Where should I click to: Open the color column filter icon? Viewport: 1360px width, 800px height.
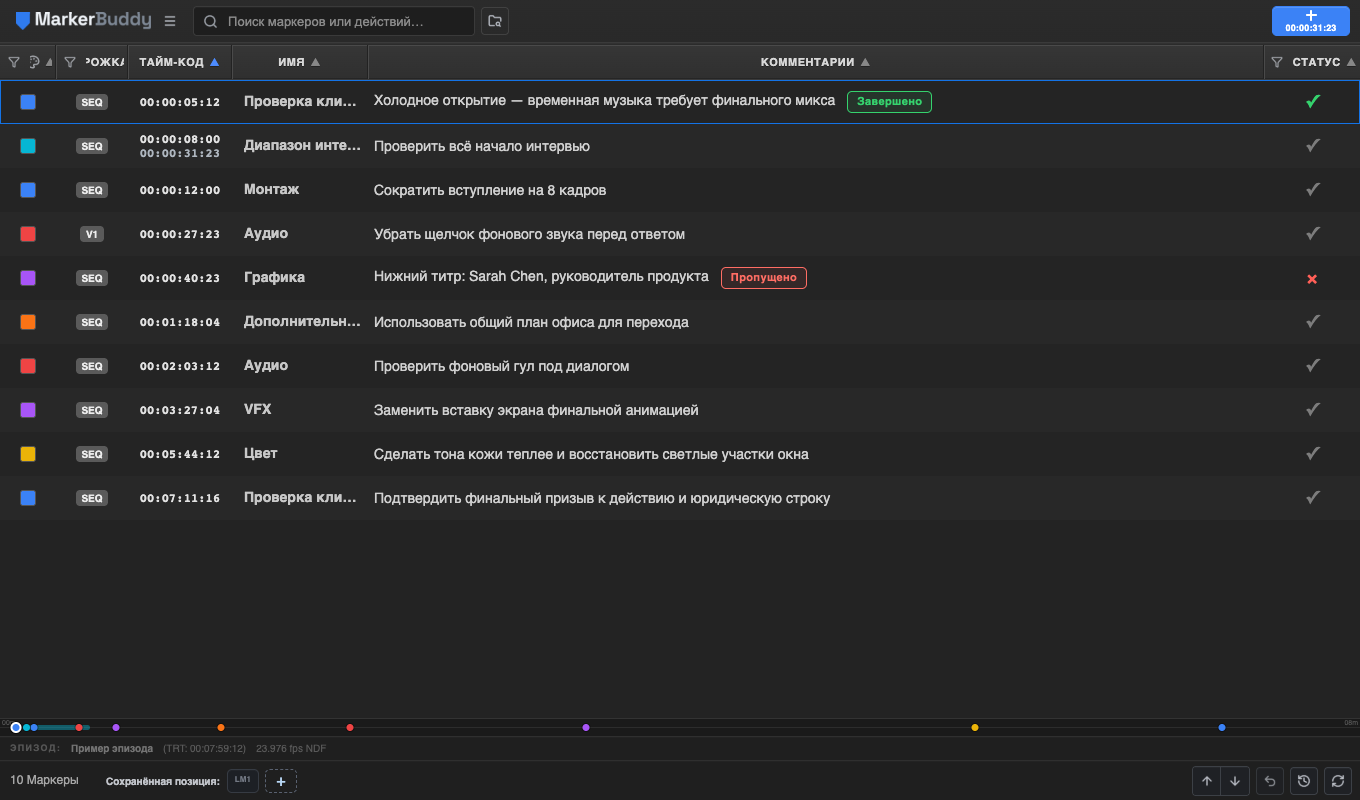coord(14,62)
